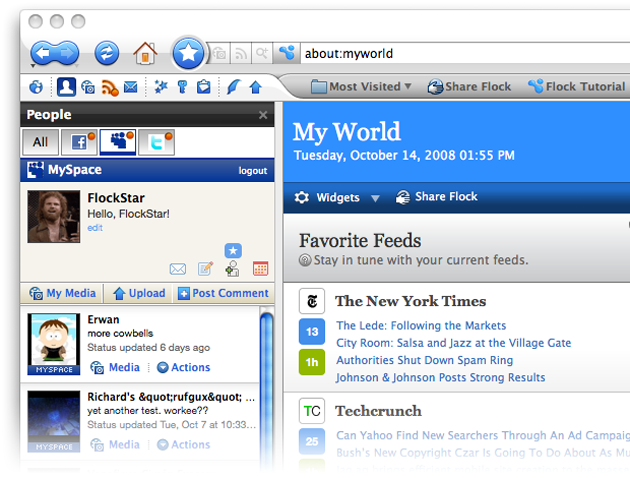
Task: Click the 1h green time badge
Action: point(312,362)
